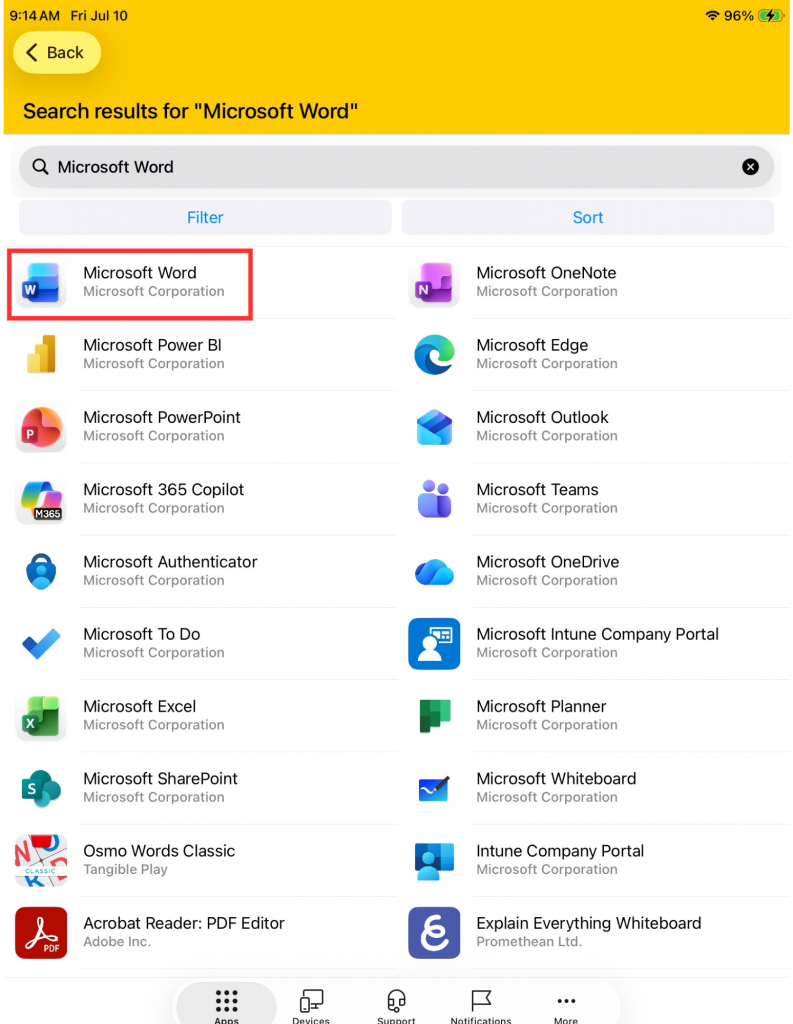Tap the Microsoft Word search field

coord(396,167)
